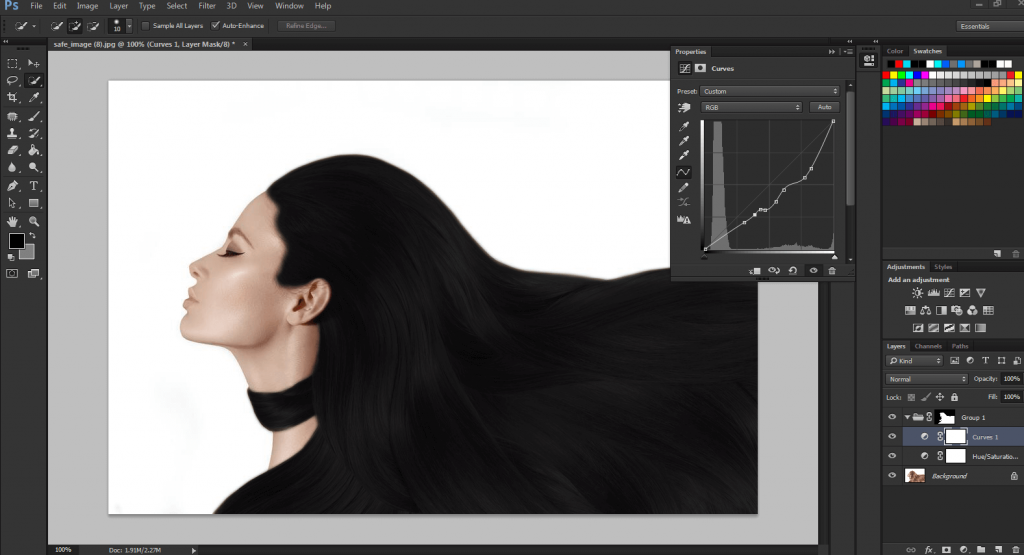Close the safe_image (8).jpg document tab
The height and width of the screenshot is (555, 1024).
246,44
